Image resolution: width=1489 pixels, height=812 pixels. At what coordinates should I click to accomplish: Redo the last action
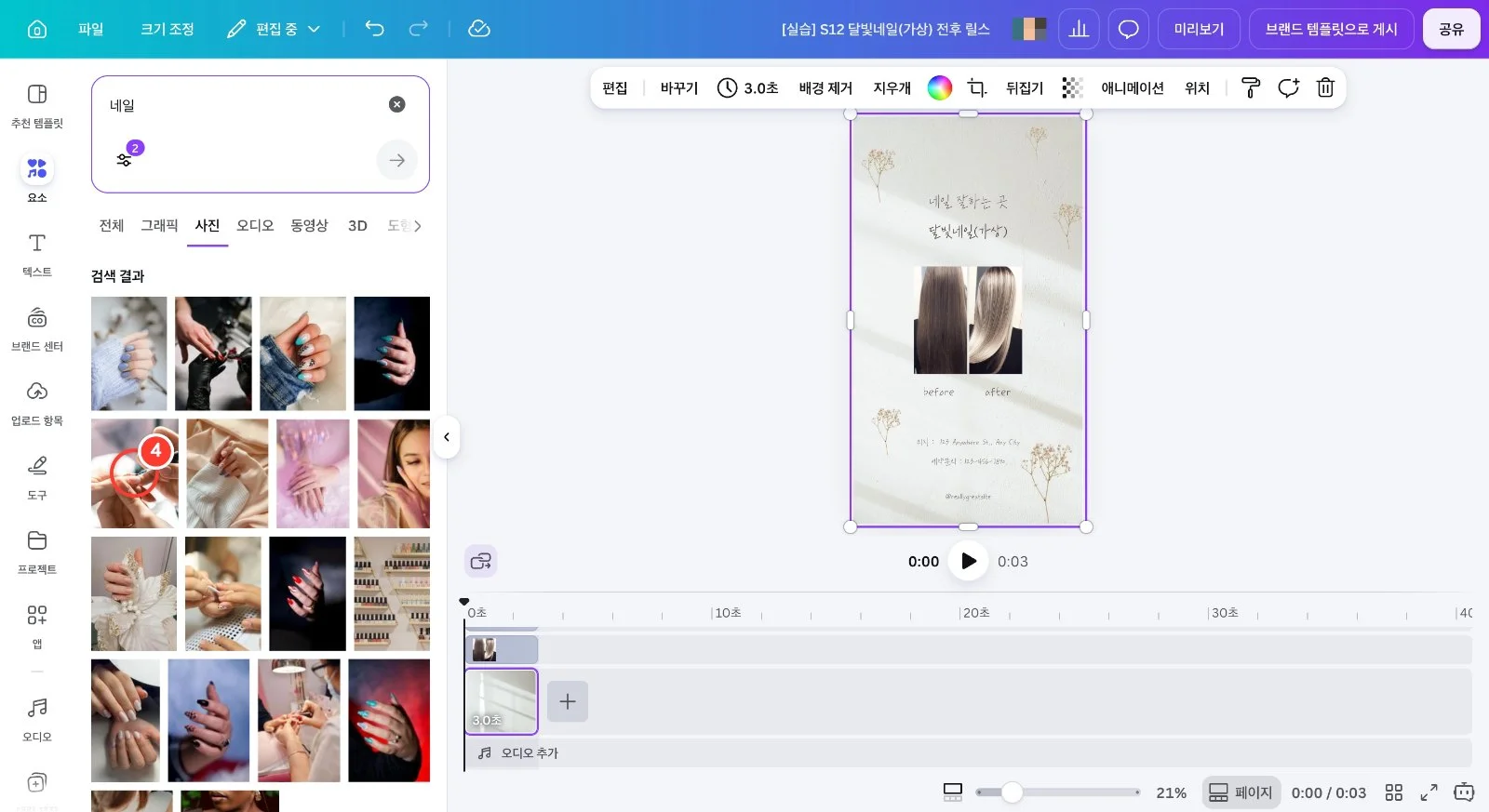point(419,29)
